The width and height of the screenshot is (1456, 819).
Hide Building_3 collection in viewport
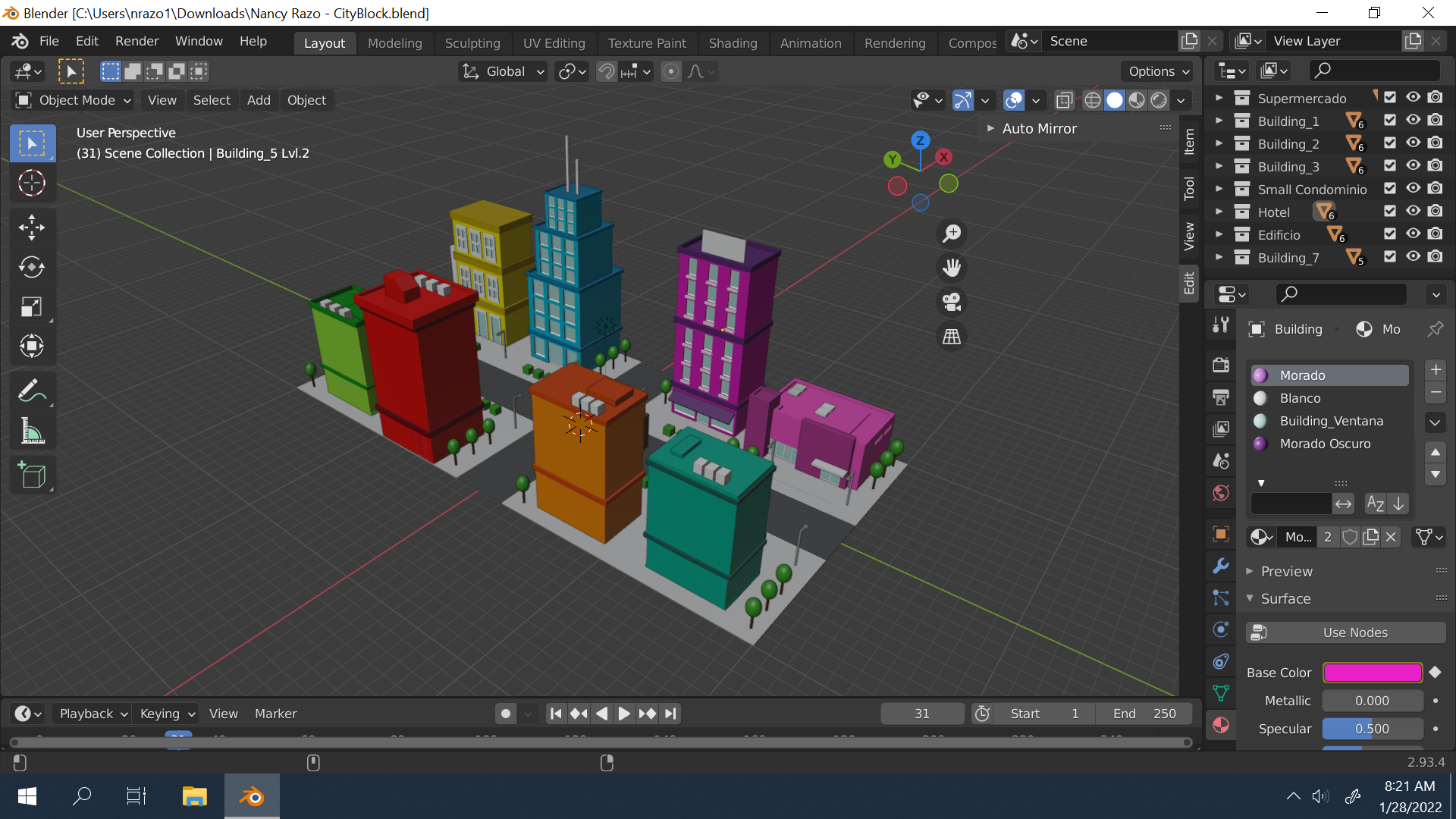click(x=1413, y=166)
